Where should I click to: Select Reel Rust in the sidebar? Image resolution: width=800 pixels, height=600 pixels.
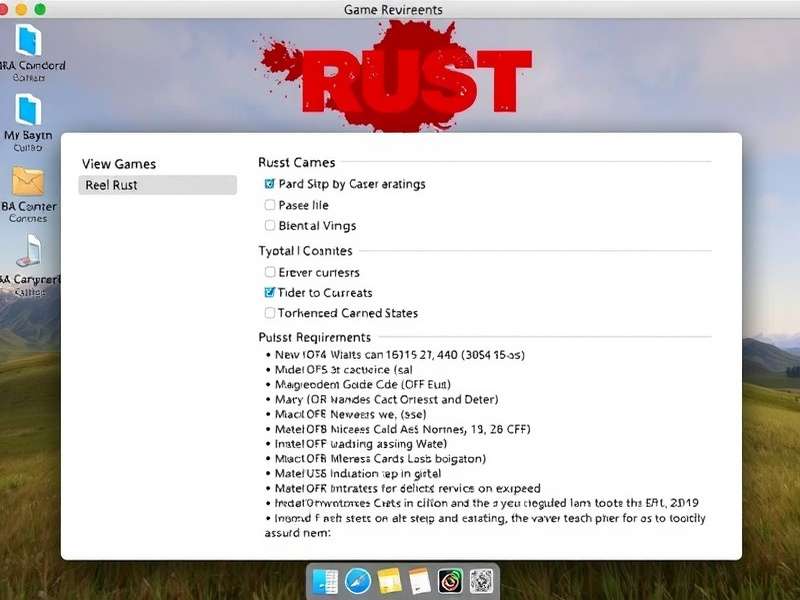158,185
